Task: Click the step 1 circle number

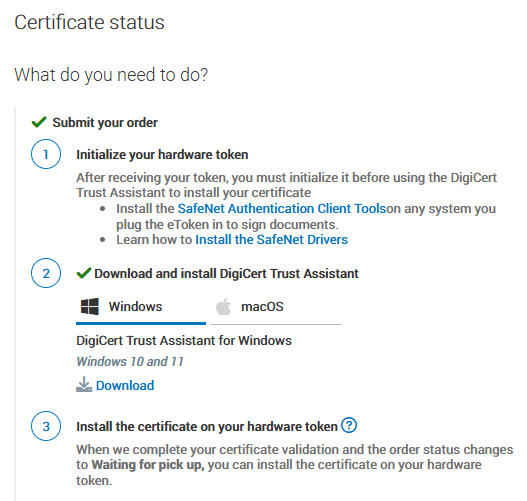Action: 46,154
